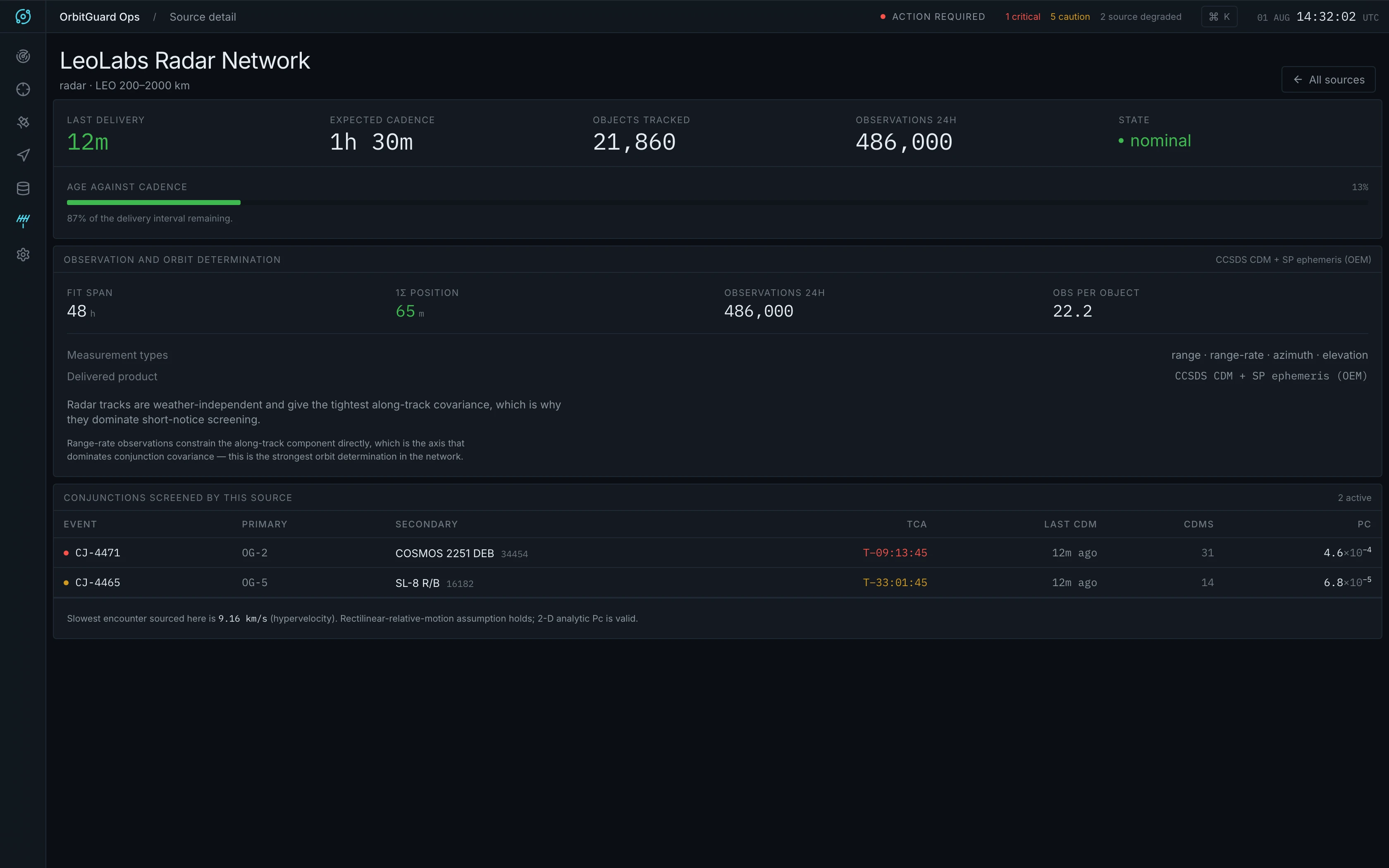
Task: Open the settings gear sidebar icon
Action: tap(23, 254)
